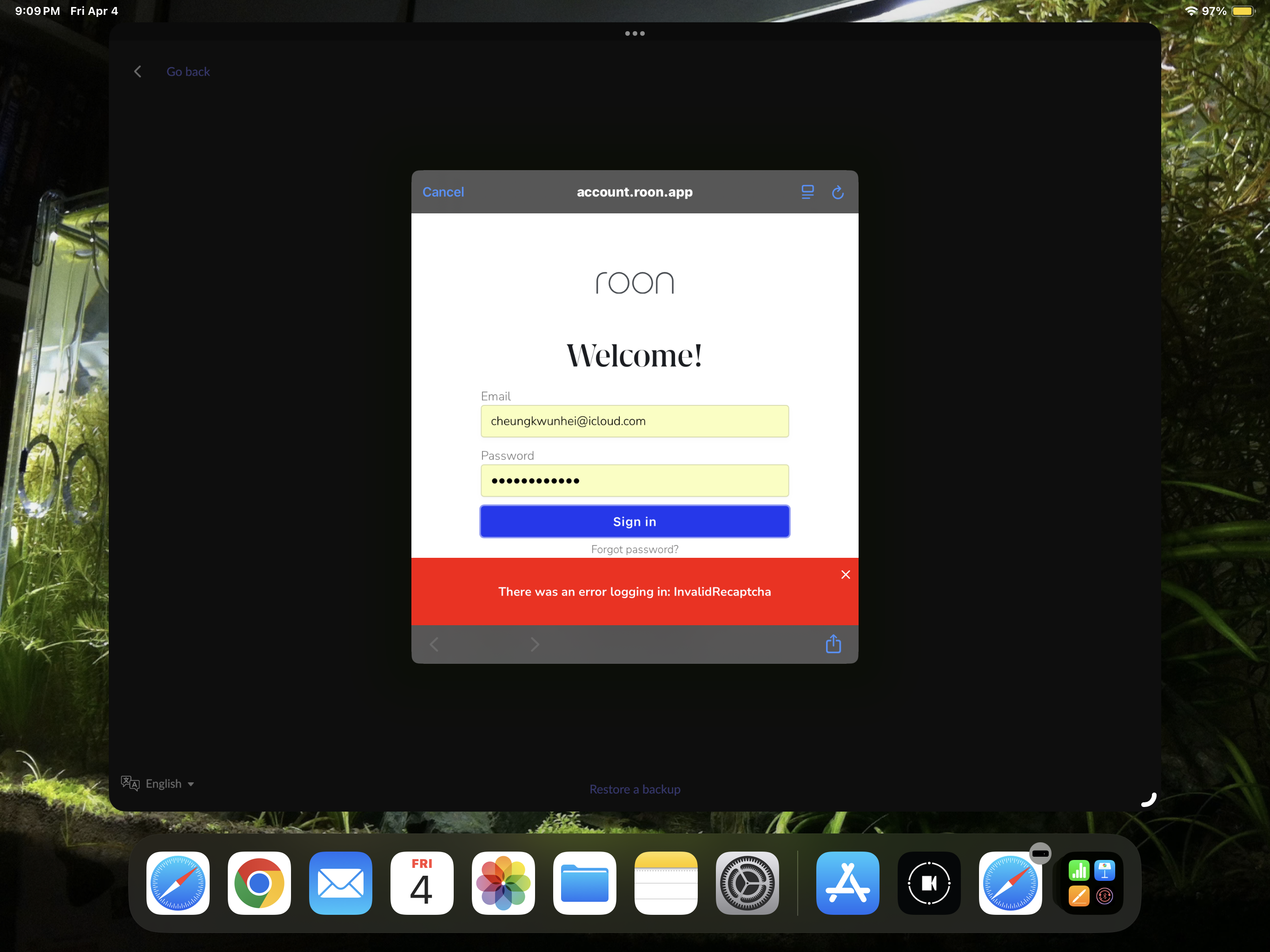Open the three-dot multitasking menu at window top

coord(635,33)
